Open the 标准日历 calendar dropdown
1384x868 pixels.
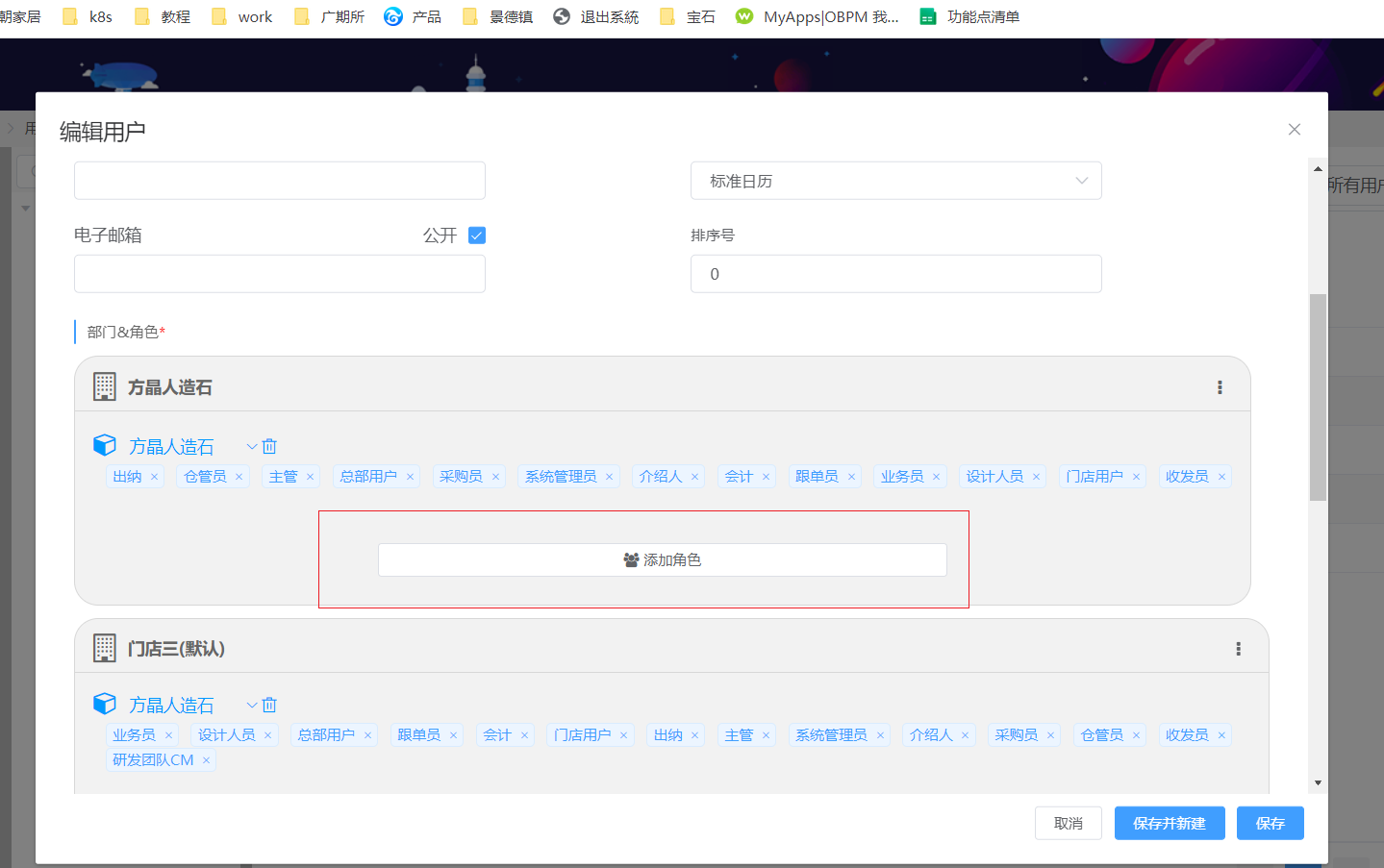tap(896, 181)
